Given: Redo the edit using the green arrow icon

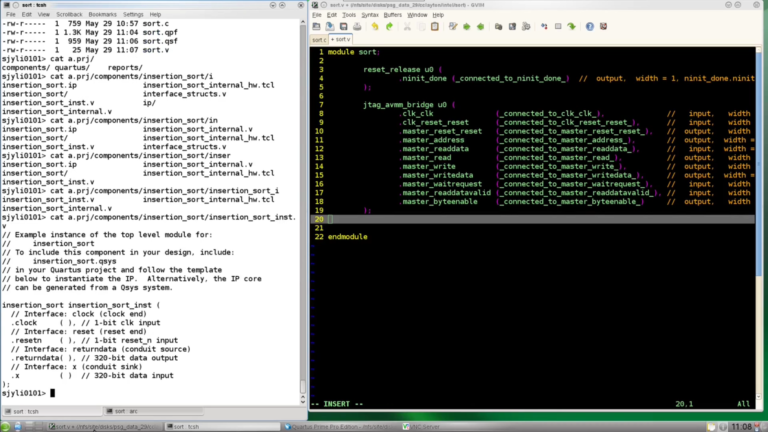Looking at the screenshot, I should (x=389, y=26).
